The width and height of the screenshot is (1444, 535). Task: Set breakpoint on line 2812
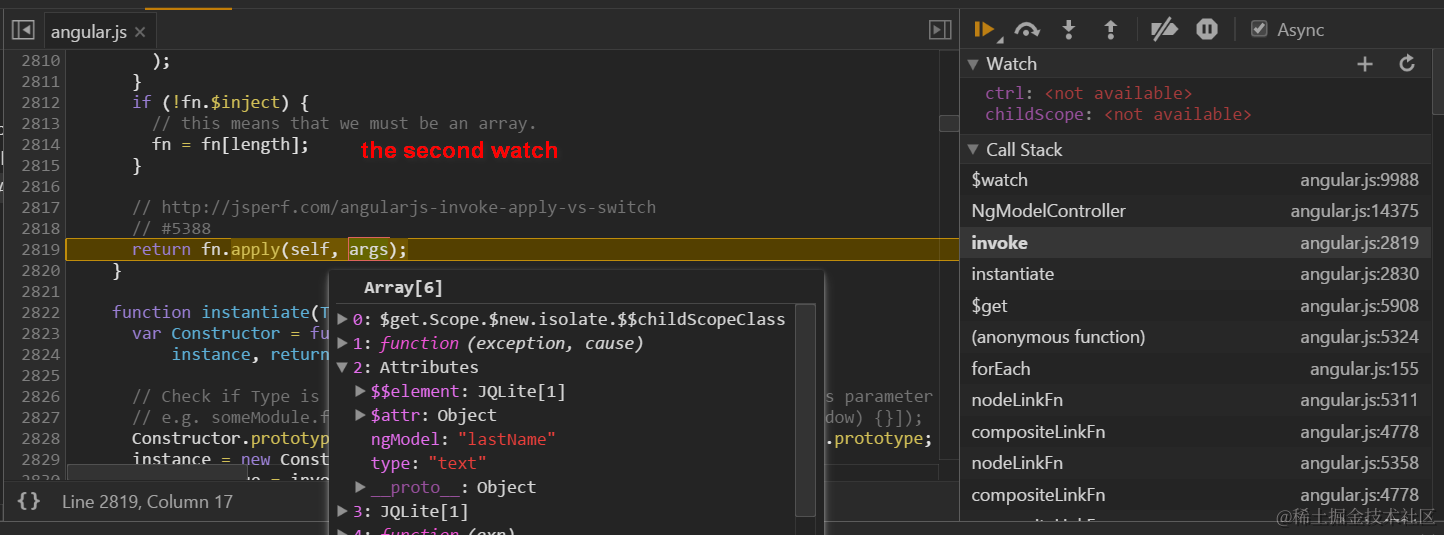pyautogui.click(x=40, y=102)
